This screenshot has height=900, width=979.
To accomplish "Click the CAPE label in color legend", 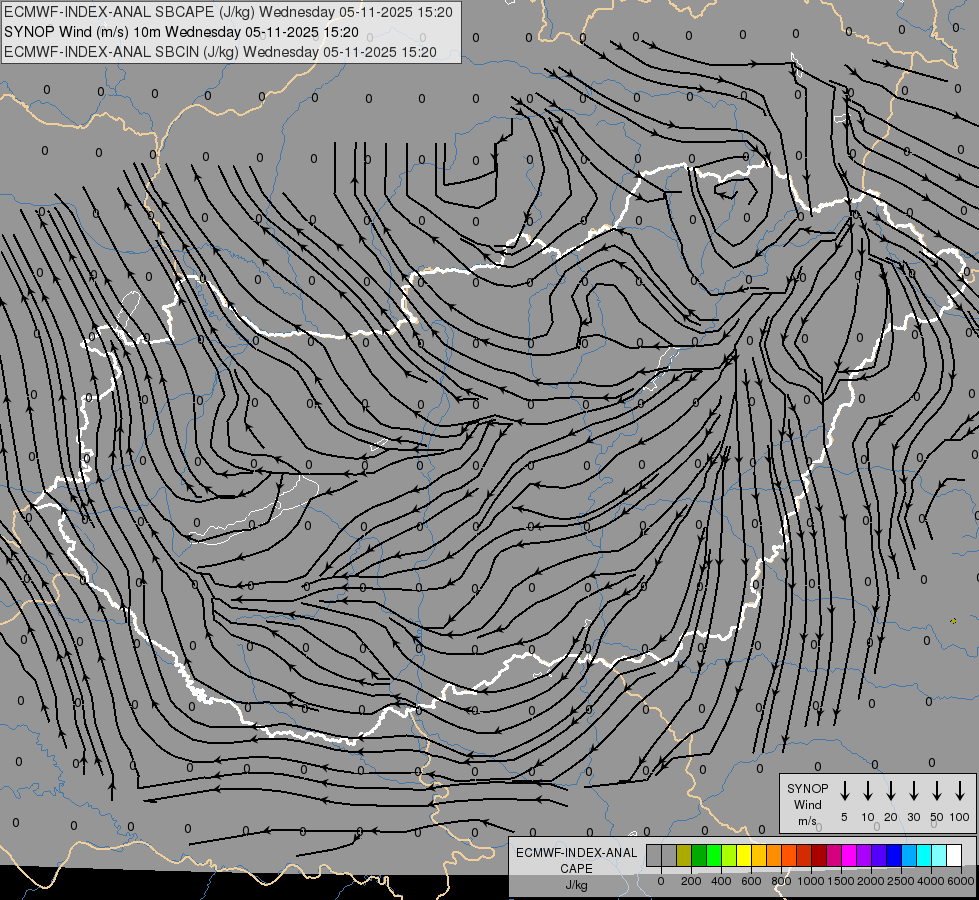I will pyautogui.click(x=576, y=869).
